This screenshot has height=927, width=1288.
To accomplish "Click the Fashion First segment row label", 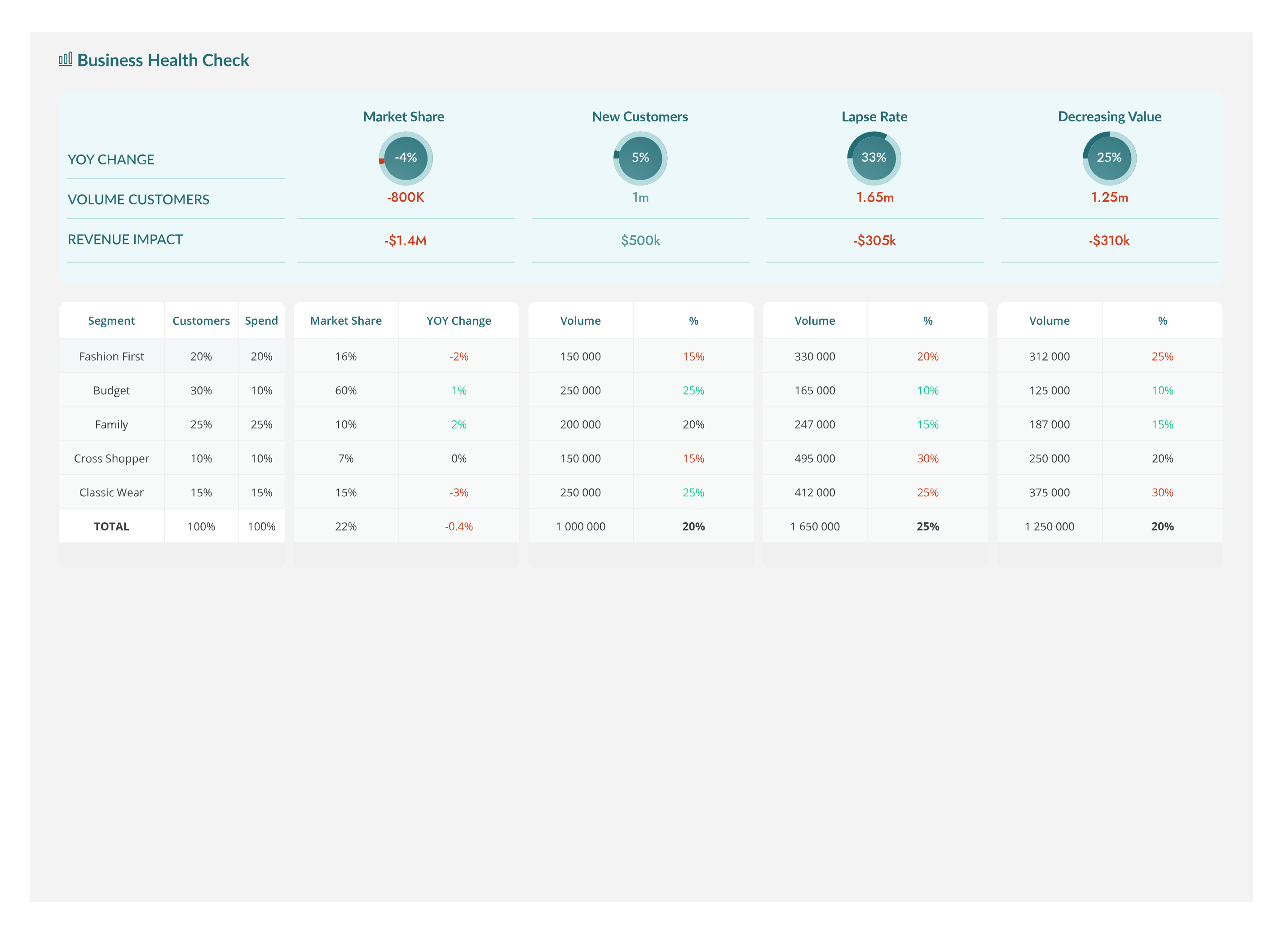I will [111, 357].
